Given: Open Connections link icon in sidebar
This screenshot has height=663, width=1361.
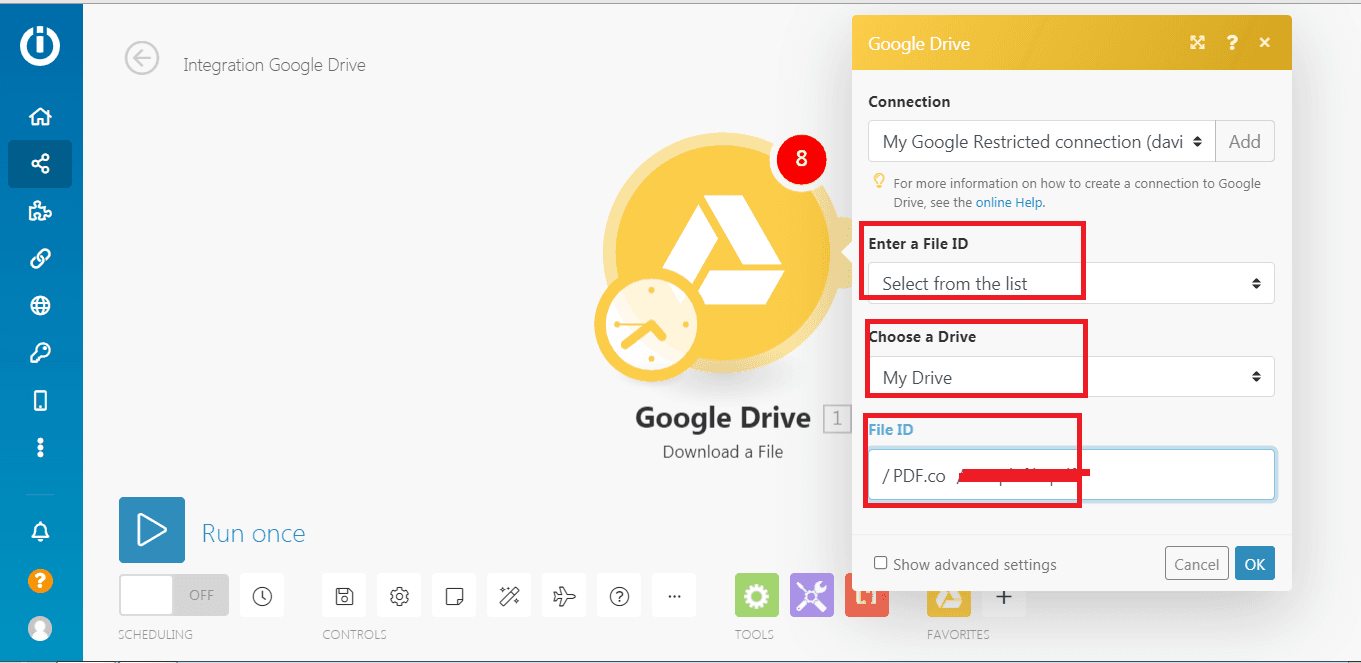Looking at the screenshot, I should [40, 259].
